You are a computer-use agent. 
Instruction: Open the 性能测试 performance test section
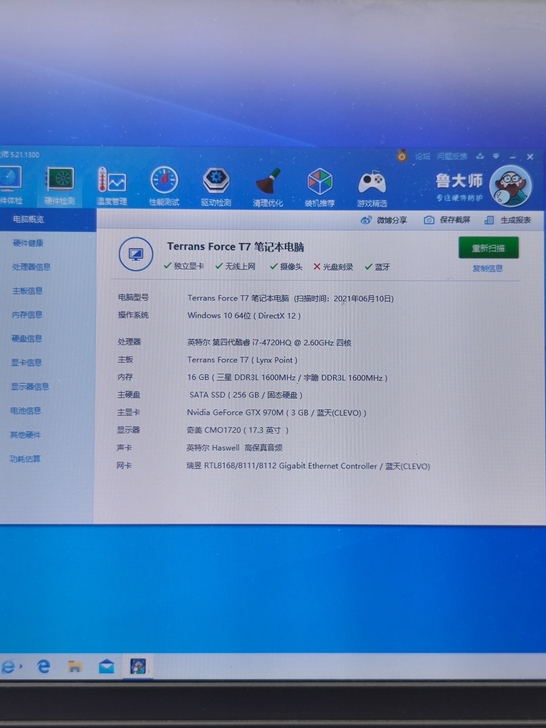164,186
